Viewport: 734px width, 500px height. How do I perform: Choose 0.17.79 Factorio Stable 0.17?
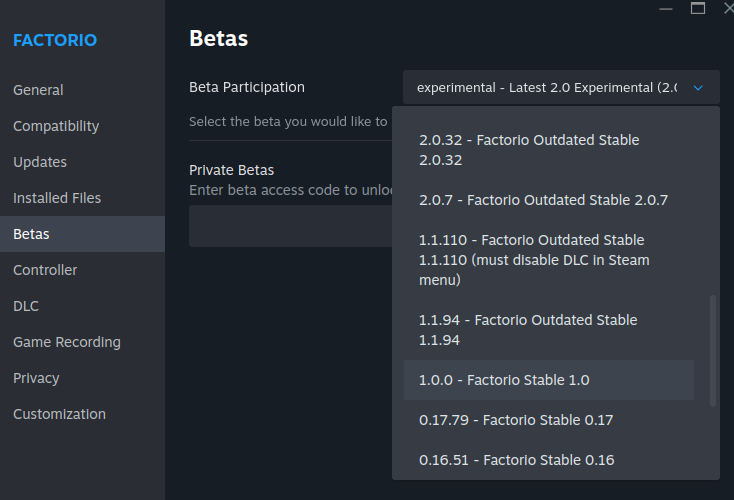click(548, 420)
